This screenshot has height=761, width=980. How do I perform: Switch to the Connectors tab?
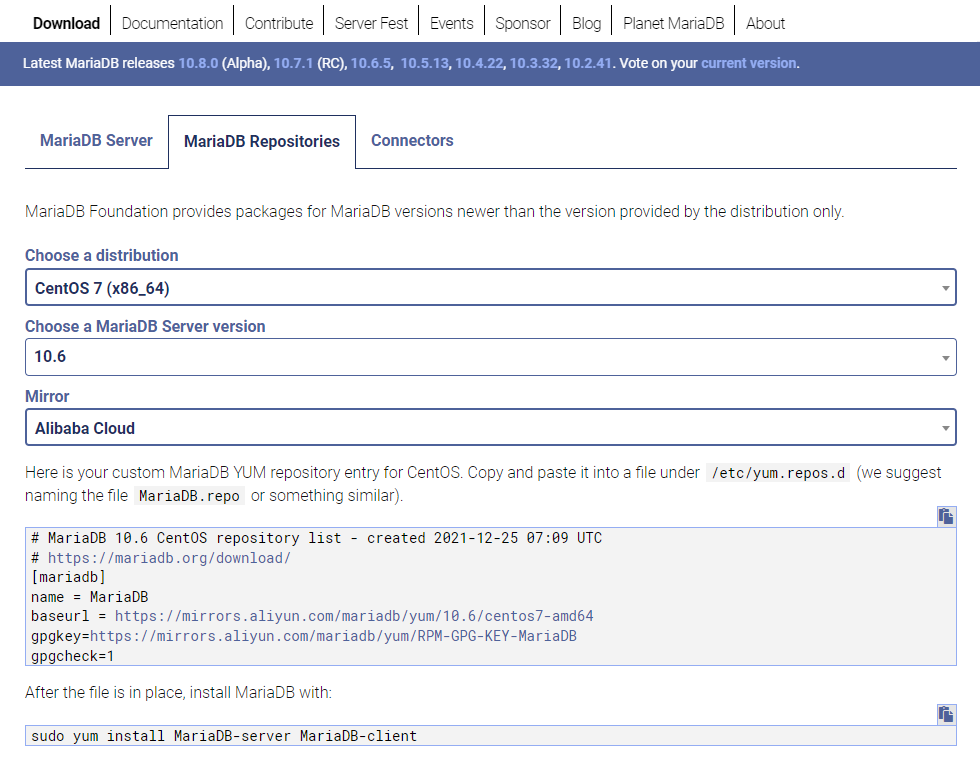(412, 141)
